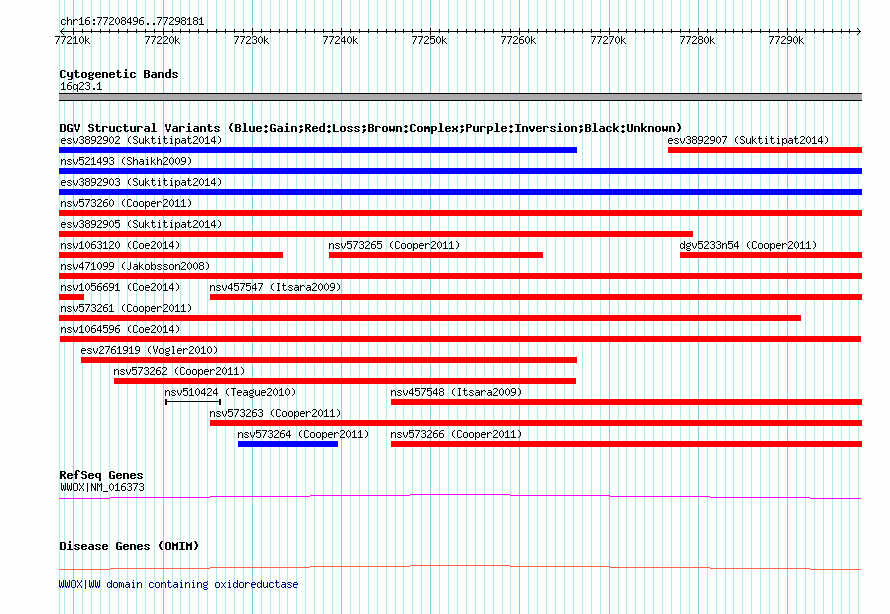This screenshot has height=614, width=890.
Task: Open the esv3892903 (Suktitipat2014) label
Action: click(x=141, y=182)
